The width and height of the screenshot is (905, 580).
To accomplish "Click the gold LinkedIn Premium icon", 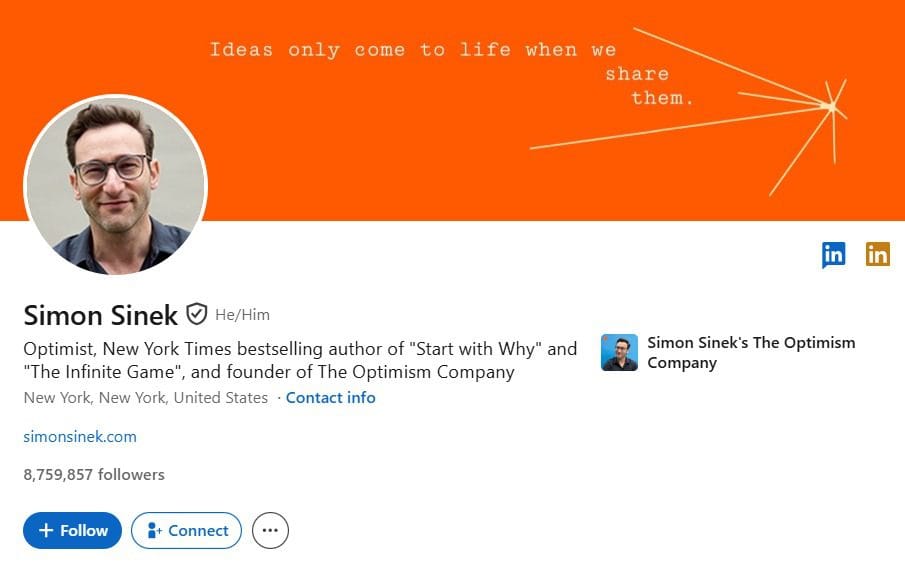I will pos(878,254).
